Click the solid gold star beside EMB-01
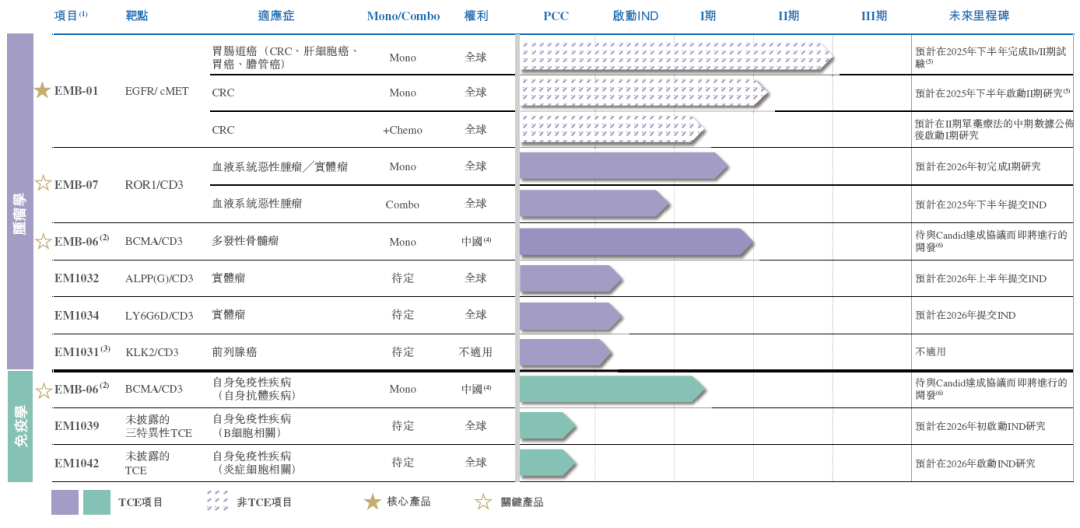The width and height of the screenshot is (1080, 528). coord(43,90)
